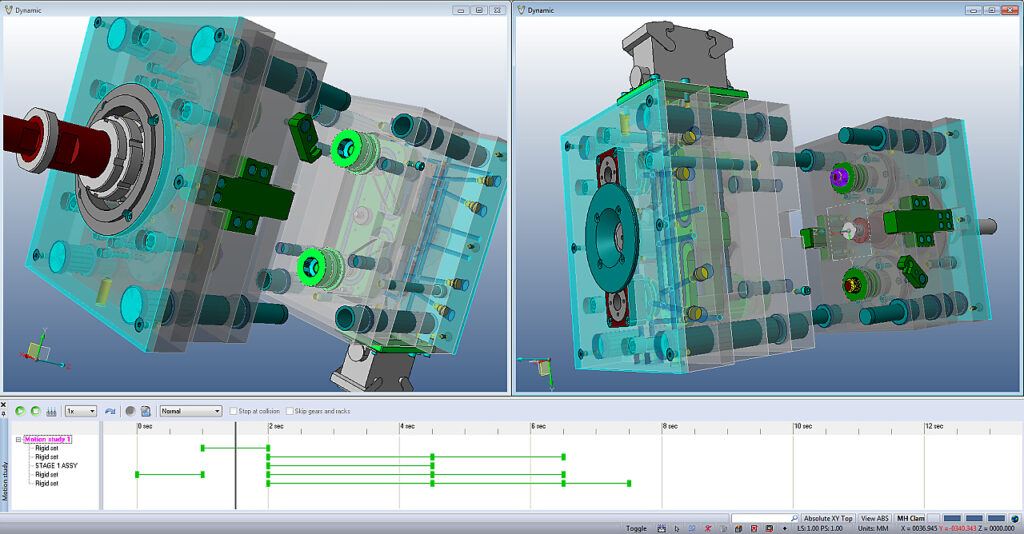This screenshot has width=1024, height=534.
Task: Select STAGE 1 ASSY in the tree
Action: [x=56, y=466]
